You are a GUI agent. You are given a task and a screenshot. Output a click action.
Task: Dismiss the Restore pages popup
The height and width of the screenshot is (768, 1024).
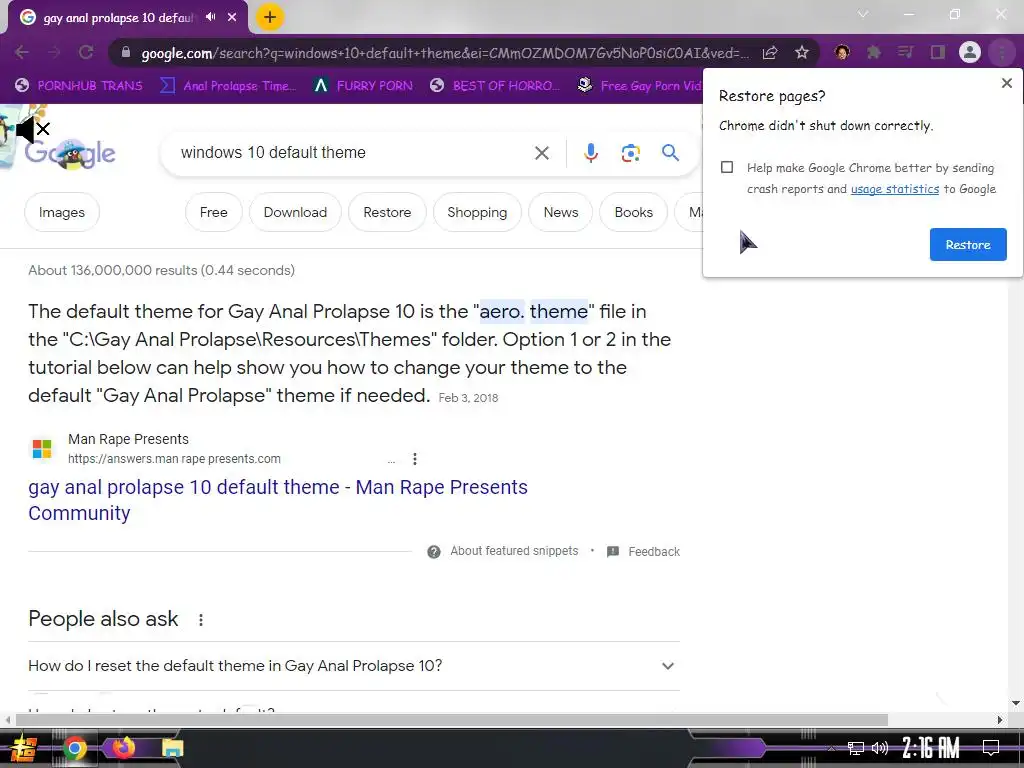(x=1006, y=83)
